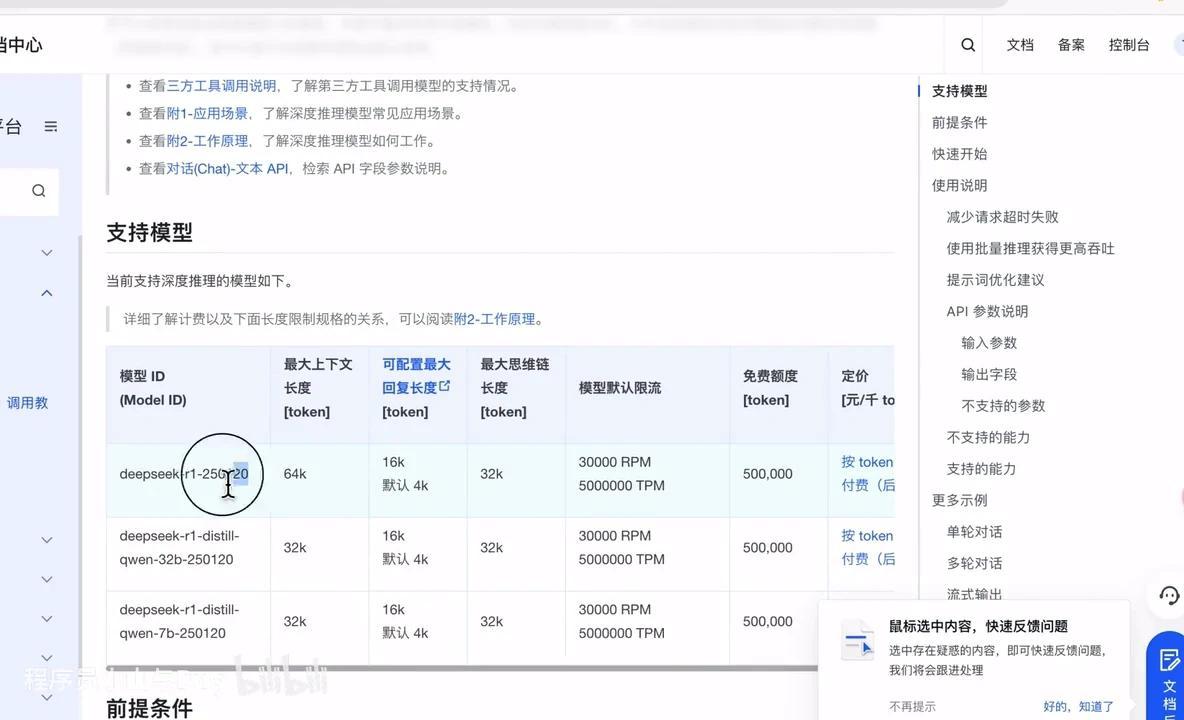Screen dimensions: 1184x720
Task: Click the search magnifier icon in header
Action: tap(967, 45)
